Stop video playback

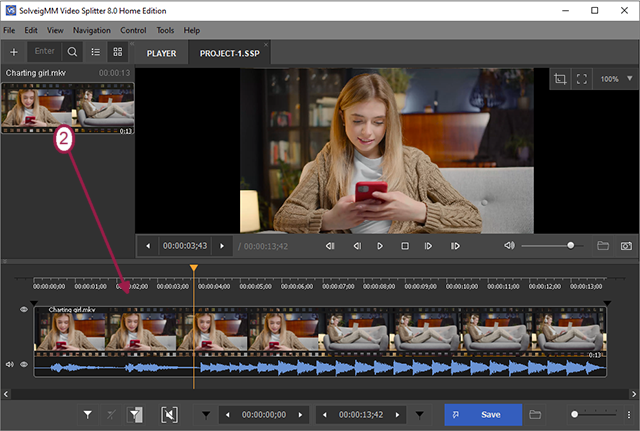(x=405, y=245)
